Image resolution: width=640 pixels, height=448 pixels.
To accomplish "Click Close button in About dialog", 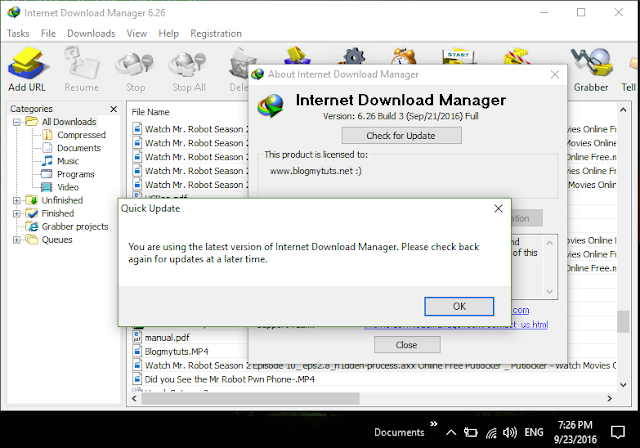I will 407,345.
